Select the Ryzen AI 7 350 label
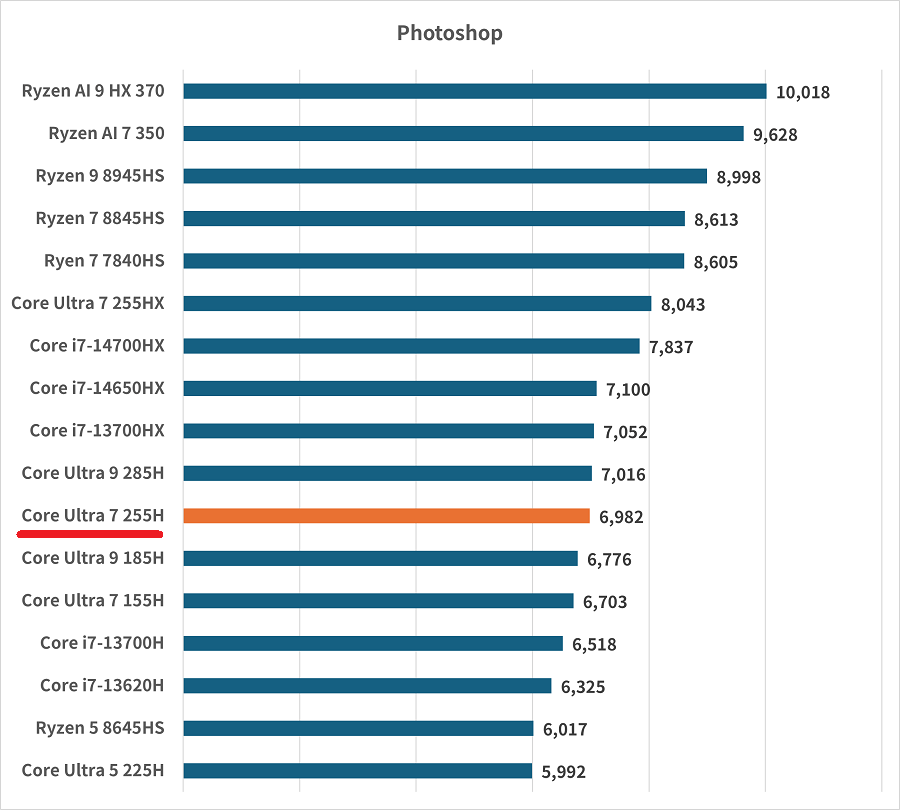The height and width of the screenshot is (810, 900). point(106,133)
